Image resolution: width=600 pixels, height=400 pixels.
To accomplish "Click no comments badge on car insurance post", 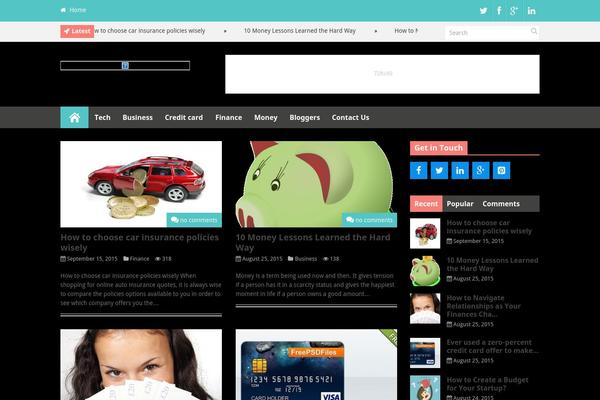I will (x=194, y=220).
